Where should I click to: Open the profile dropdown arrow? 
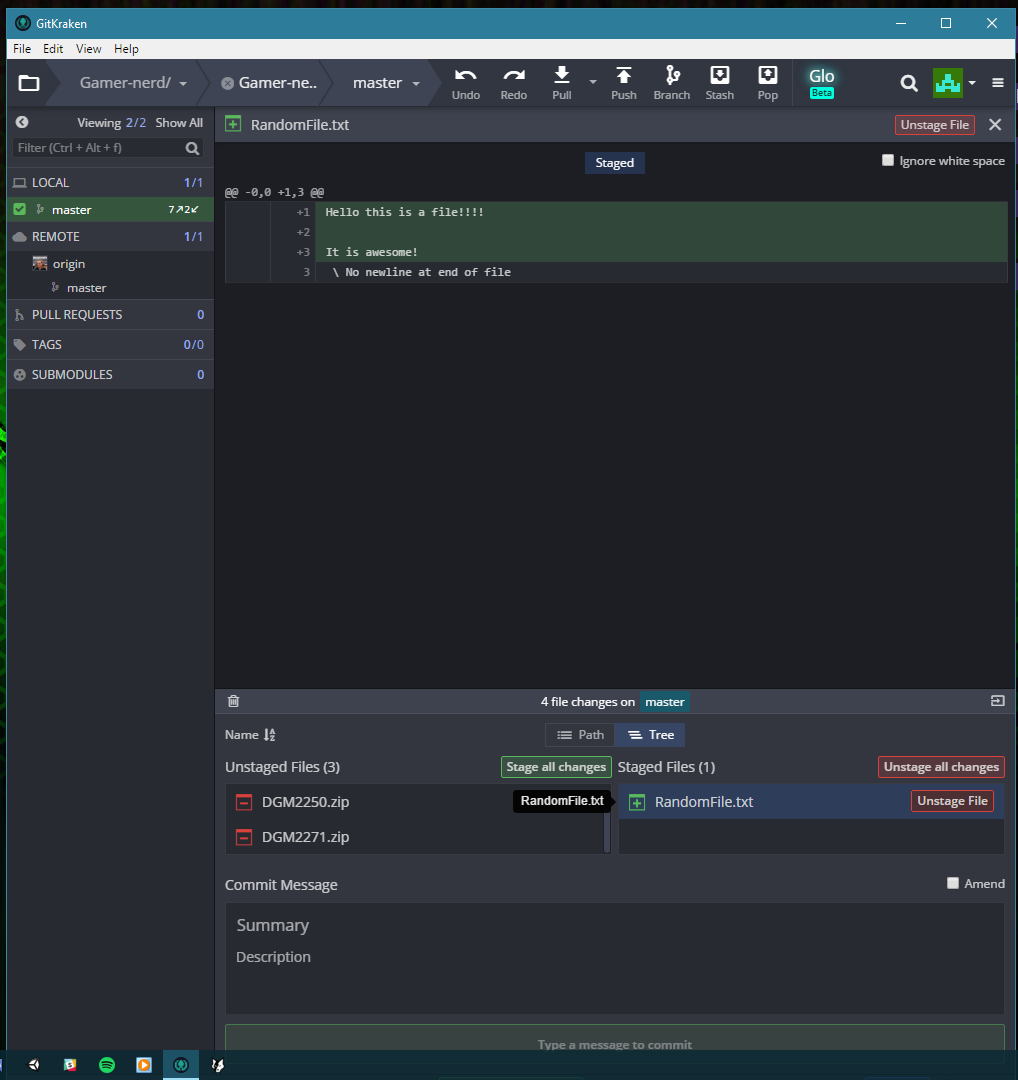tap(972, 83)
